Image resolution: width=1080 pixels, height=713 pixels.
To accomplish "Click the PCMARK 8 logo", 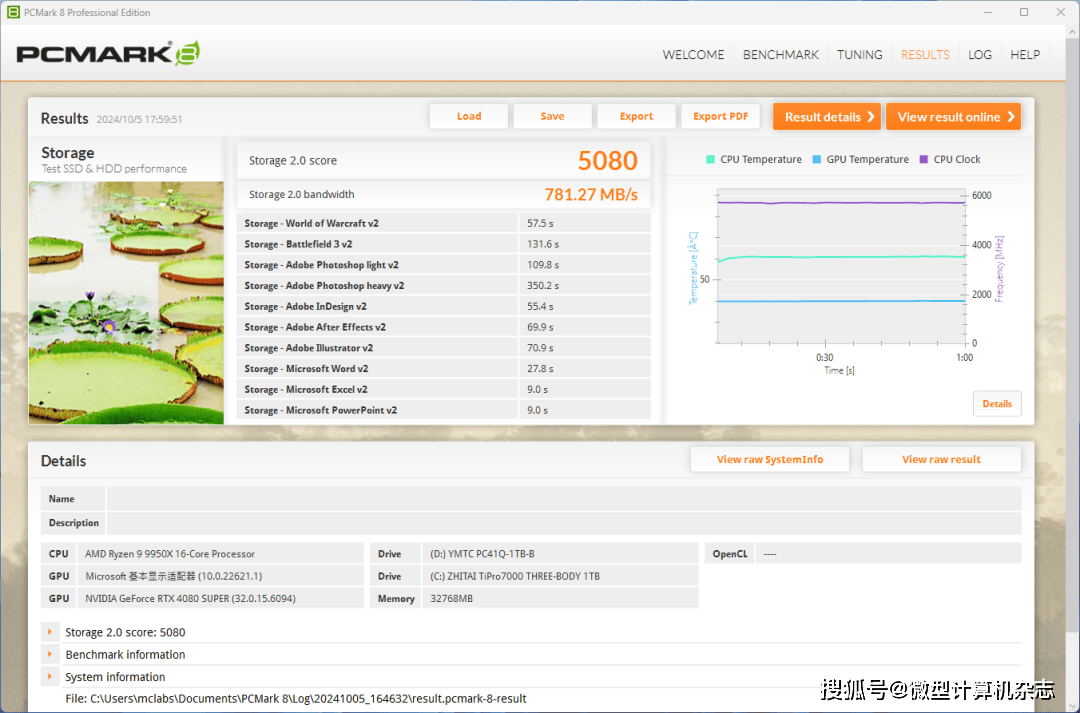I will pyautogui.click(x=108, y=53).
